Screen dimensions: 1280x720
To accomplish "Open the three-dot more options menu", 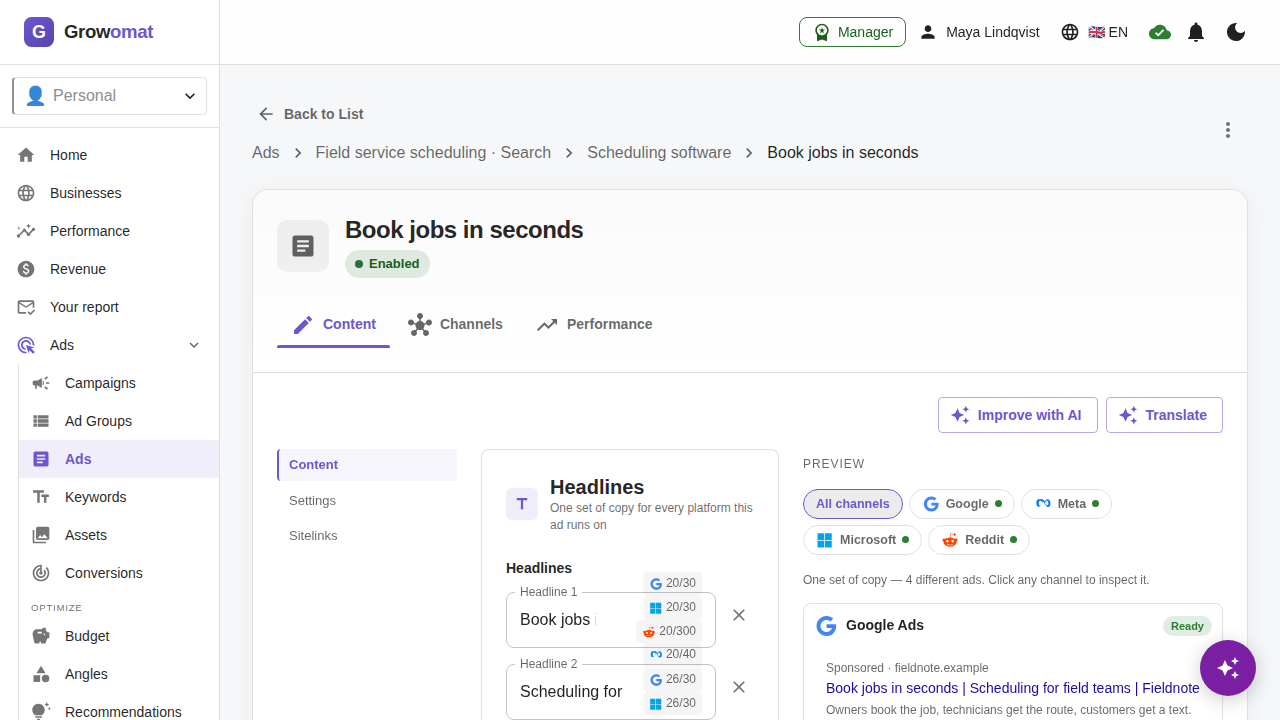I will (1228, 130).
